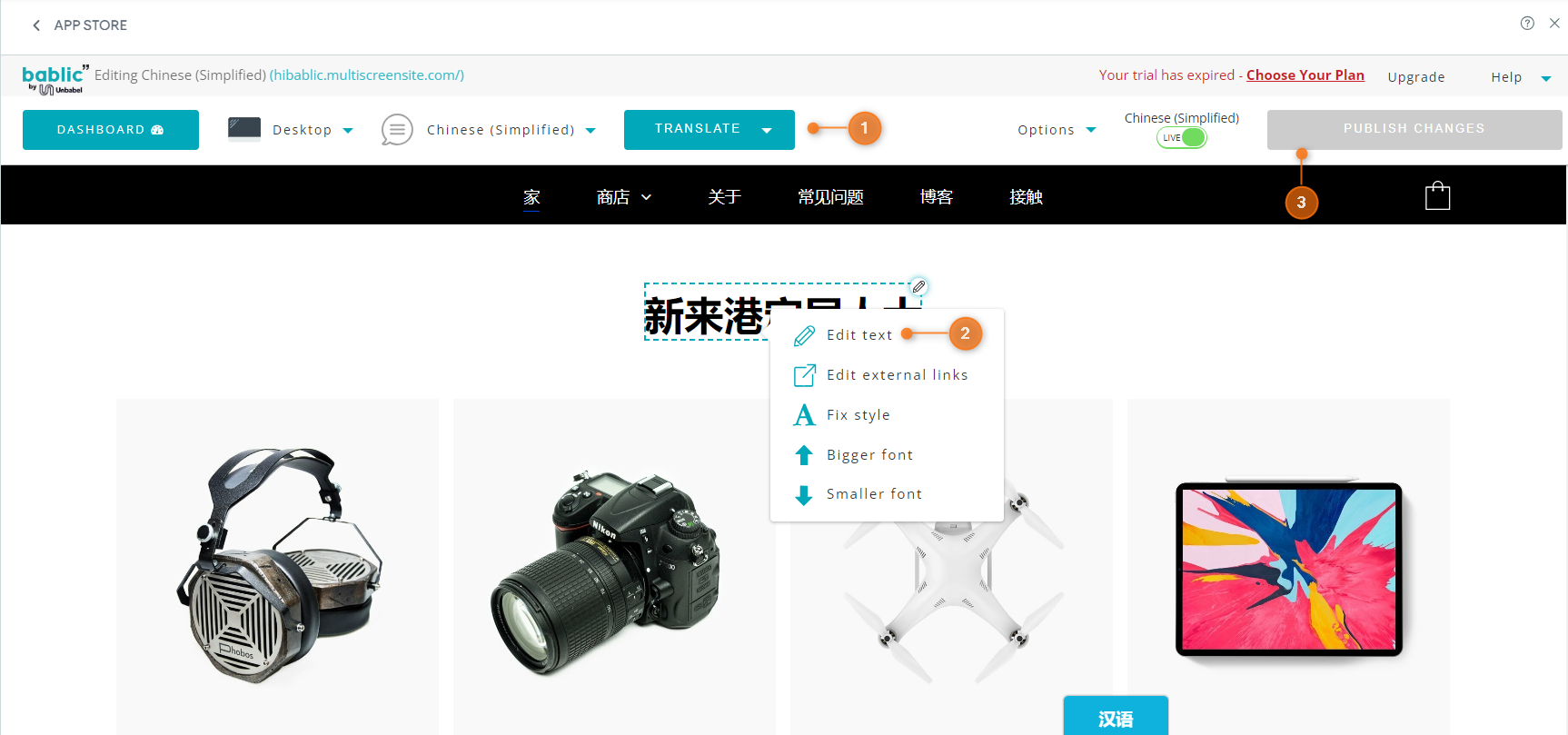Click the back arrow next to APP STORE
1568x735 pixels.
(36, 25)
